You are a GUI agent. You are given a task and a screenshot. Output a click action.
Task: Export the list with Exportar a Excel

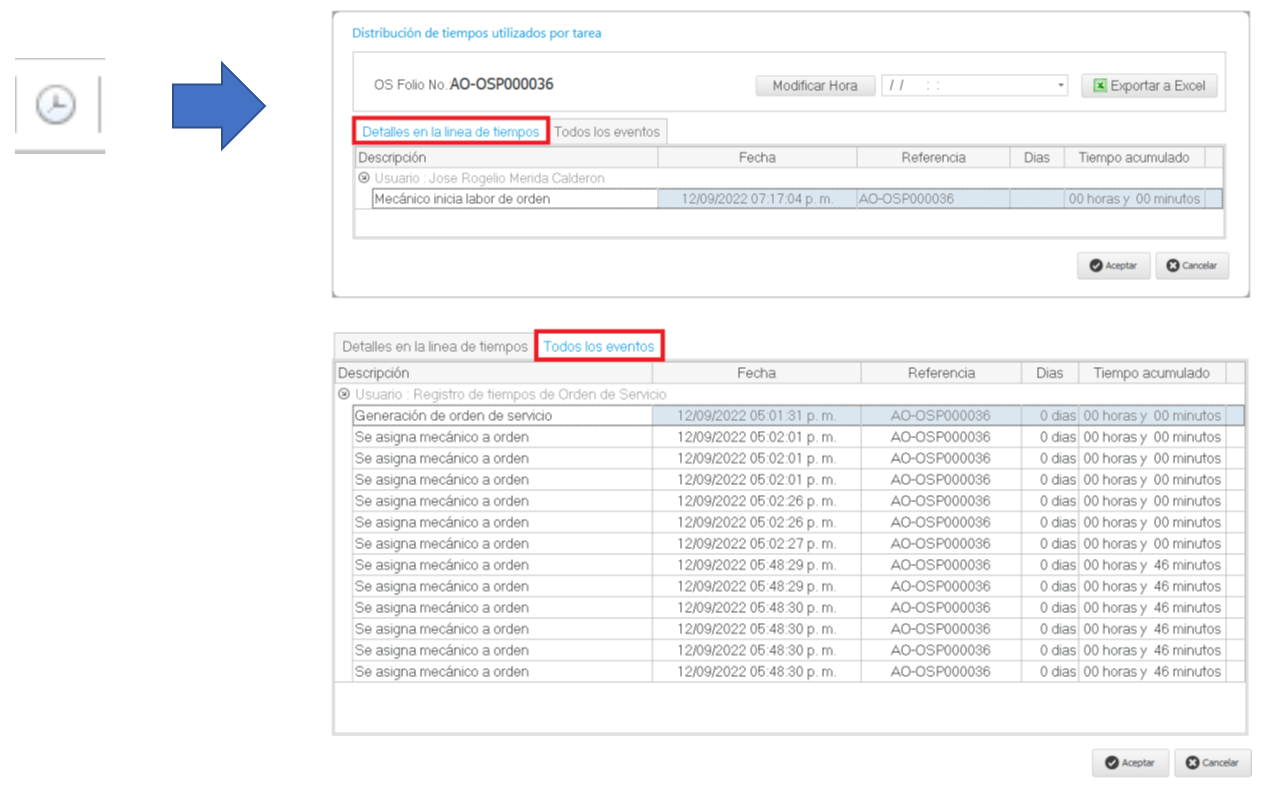click(1149, 86)
